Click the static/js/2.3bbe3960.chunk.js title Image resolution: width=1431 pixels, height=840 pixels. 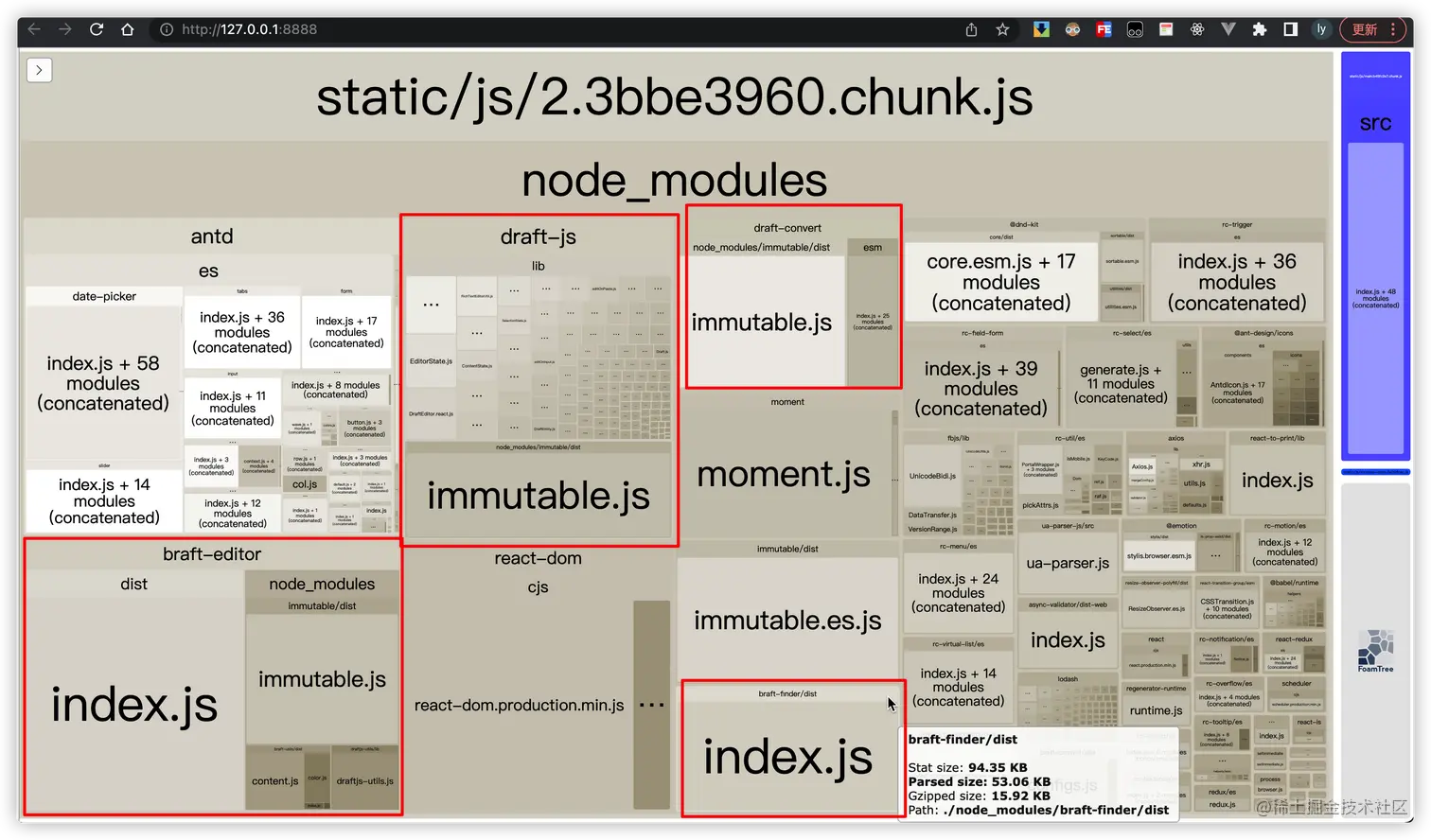point(674,96)
